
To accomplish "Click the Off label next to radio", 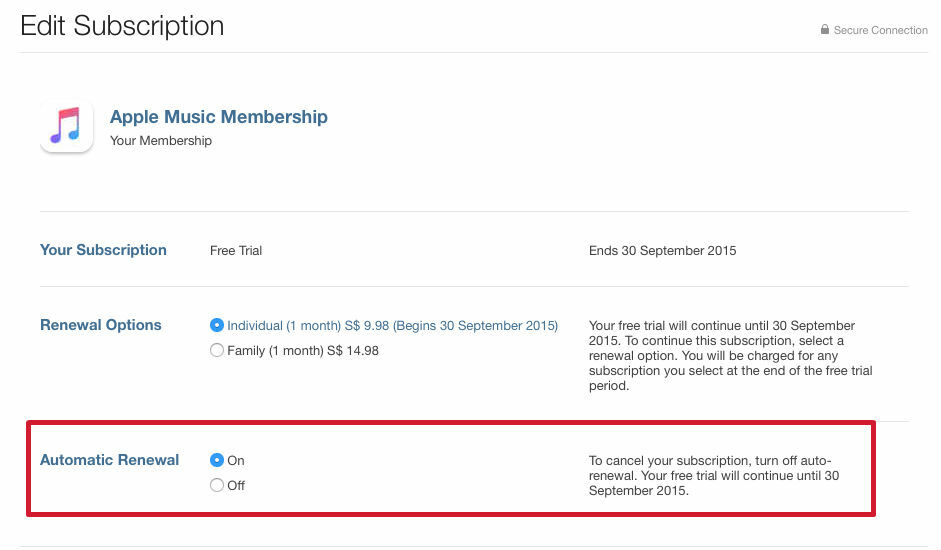I will [236, 485].
